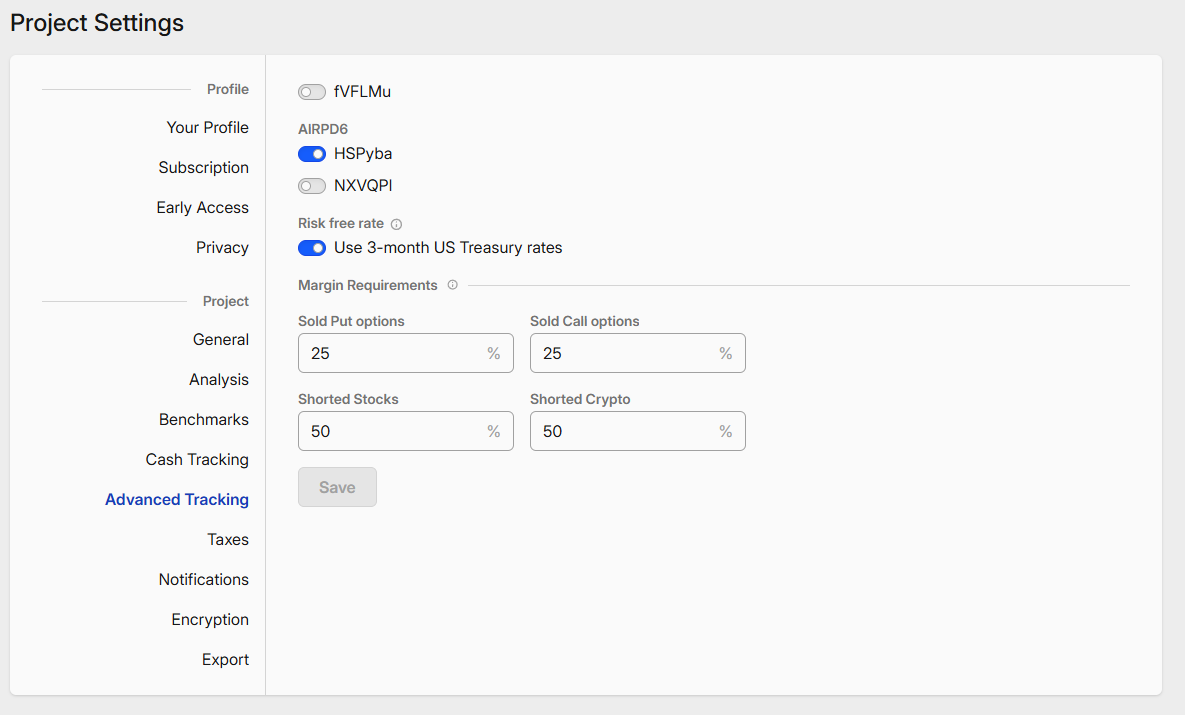Go to Subscription settings
This screenshot has width=1185, height=715.
click(203, 168)
